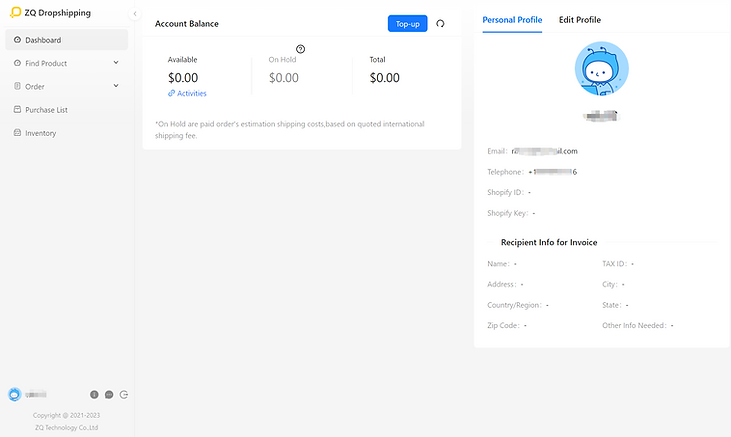Click the On Hold help question icon

(300, 49)
